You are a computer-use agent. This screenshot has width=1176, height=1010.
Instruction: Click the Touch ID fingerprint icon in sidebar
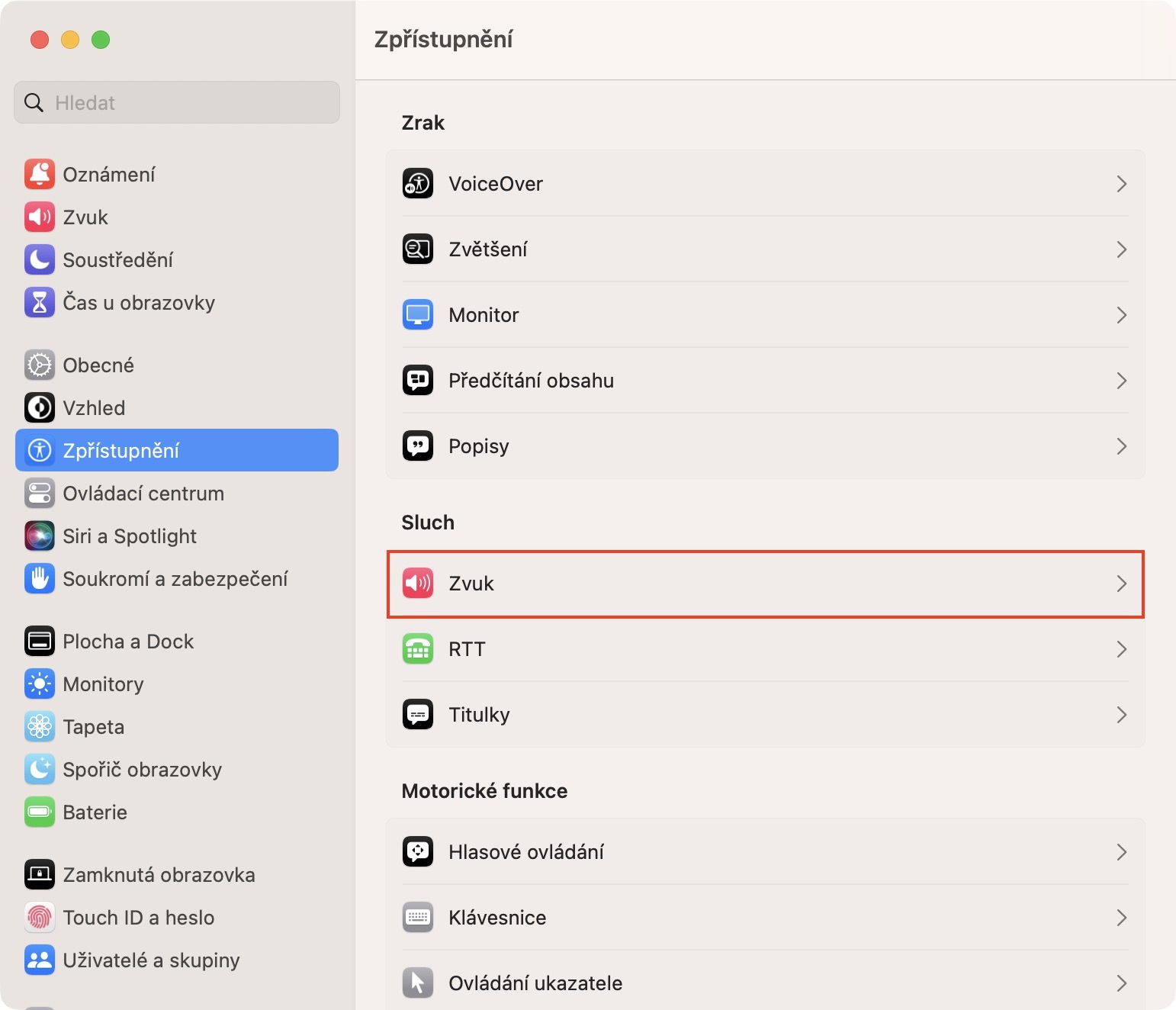click(40, 918)
